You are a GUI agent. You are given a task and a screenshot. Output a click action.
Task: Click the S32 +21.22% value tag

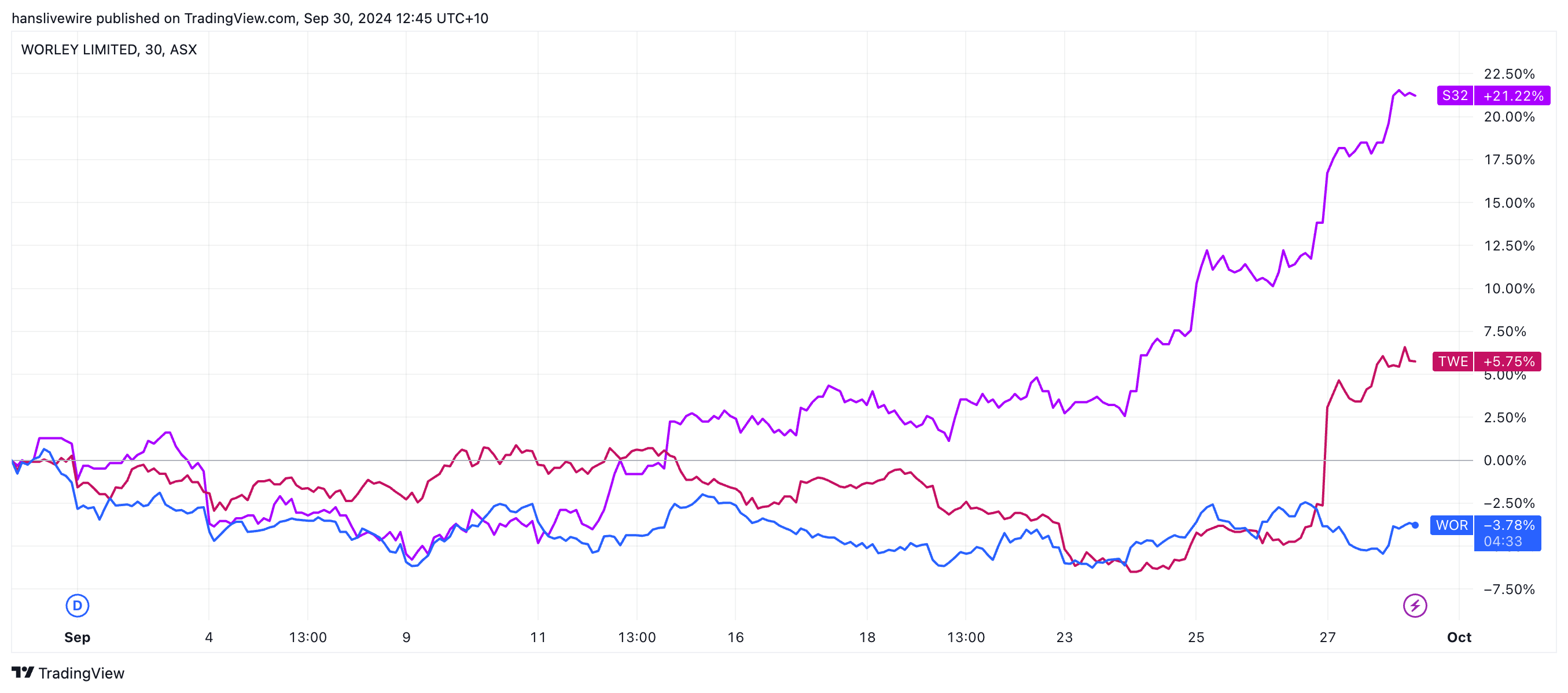coord(1512,95)
